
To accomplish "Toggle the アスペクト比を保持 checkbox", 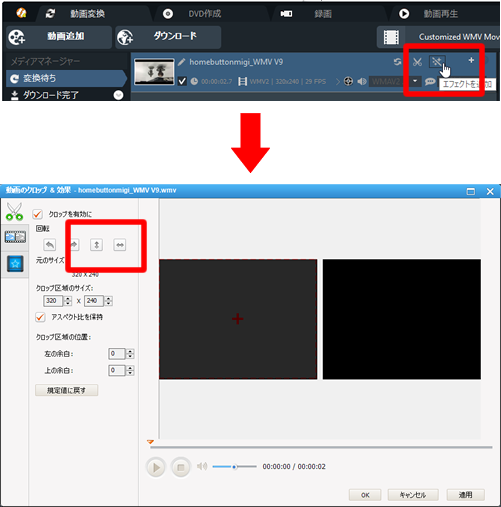I will point(40,317).
